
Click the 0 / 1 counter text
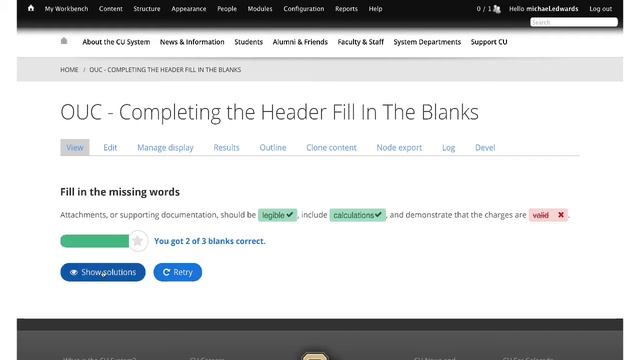(484, 9)
